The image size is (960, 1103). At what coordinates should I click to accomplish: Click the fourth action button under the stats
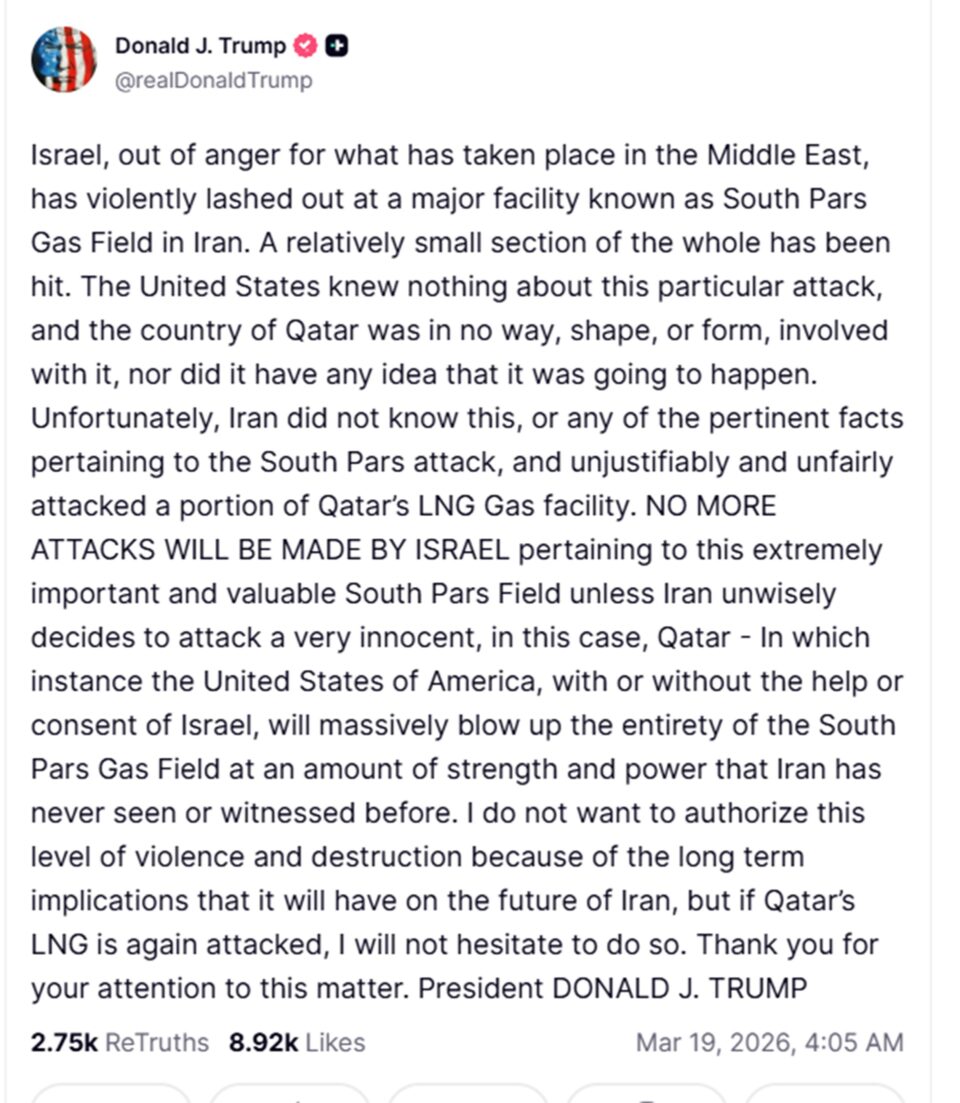pyautogui.click(x=646, y=1094)
